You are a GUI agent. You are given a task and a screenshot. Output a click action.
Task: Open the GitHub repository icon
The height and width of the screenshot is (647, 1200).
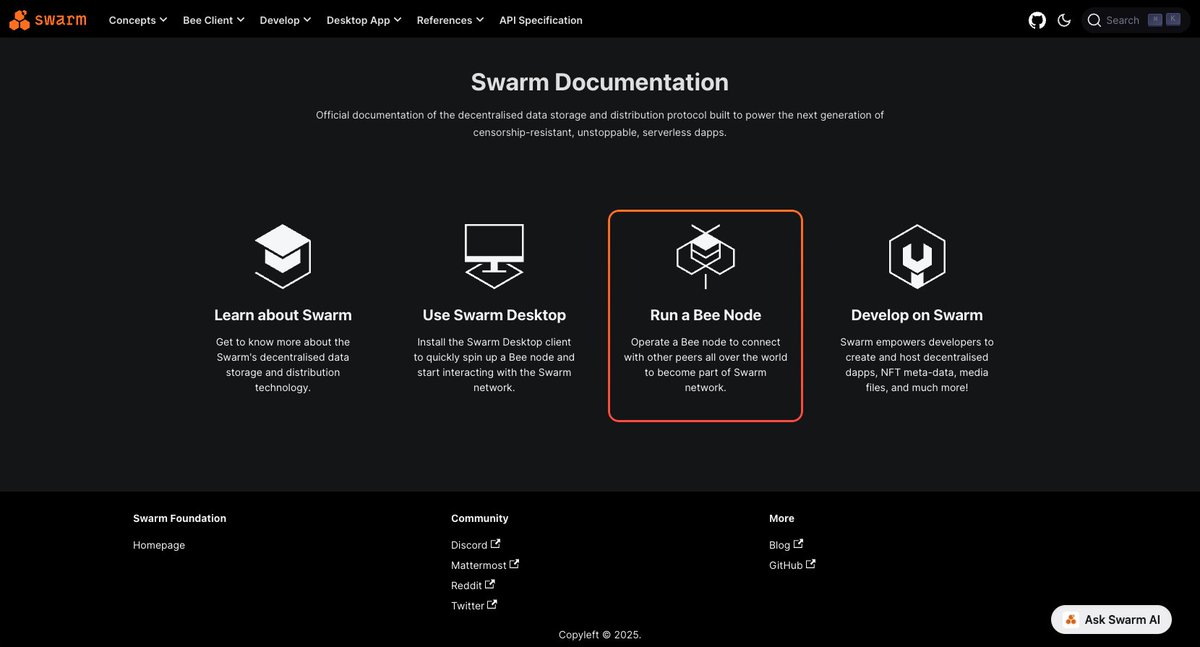[1037, 20]
